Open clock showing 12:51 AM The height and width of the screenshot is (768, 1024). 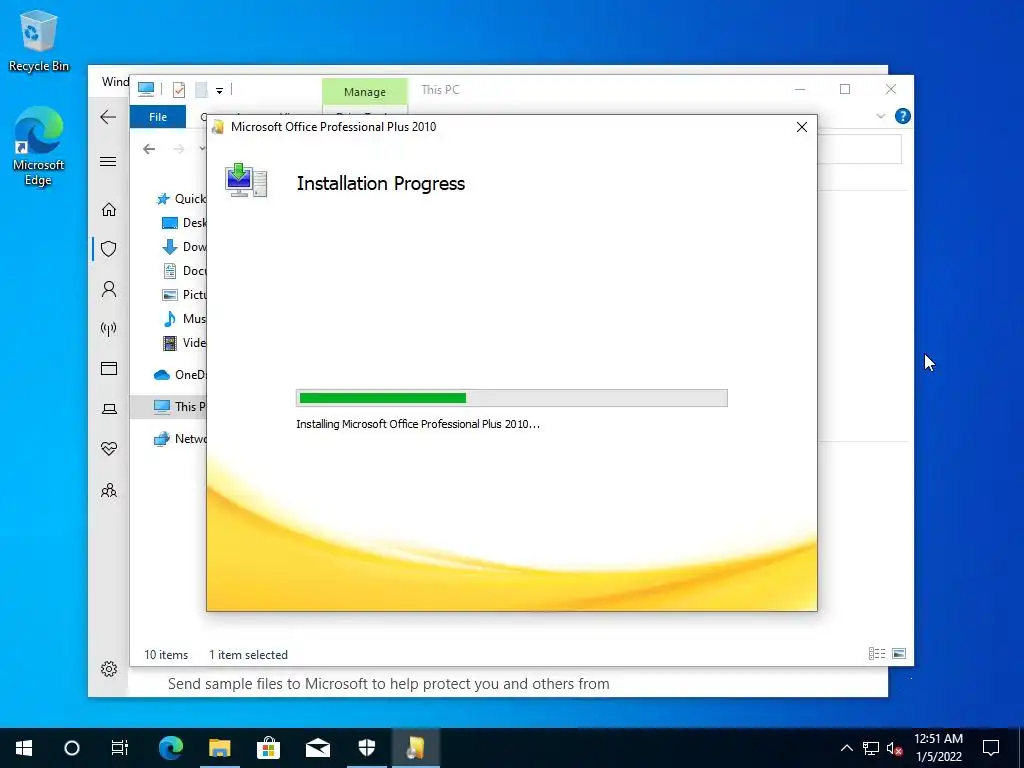click(938, 748)
